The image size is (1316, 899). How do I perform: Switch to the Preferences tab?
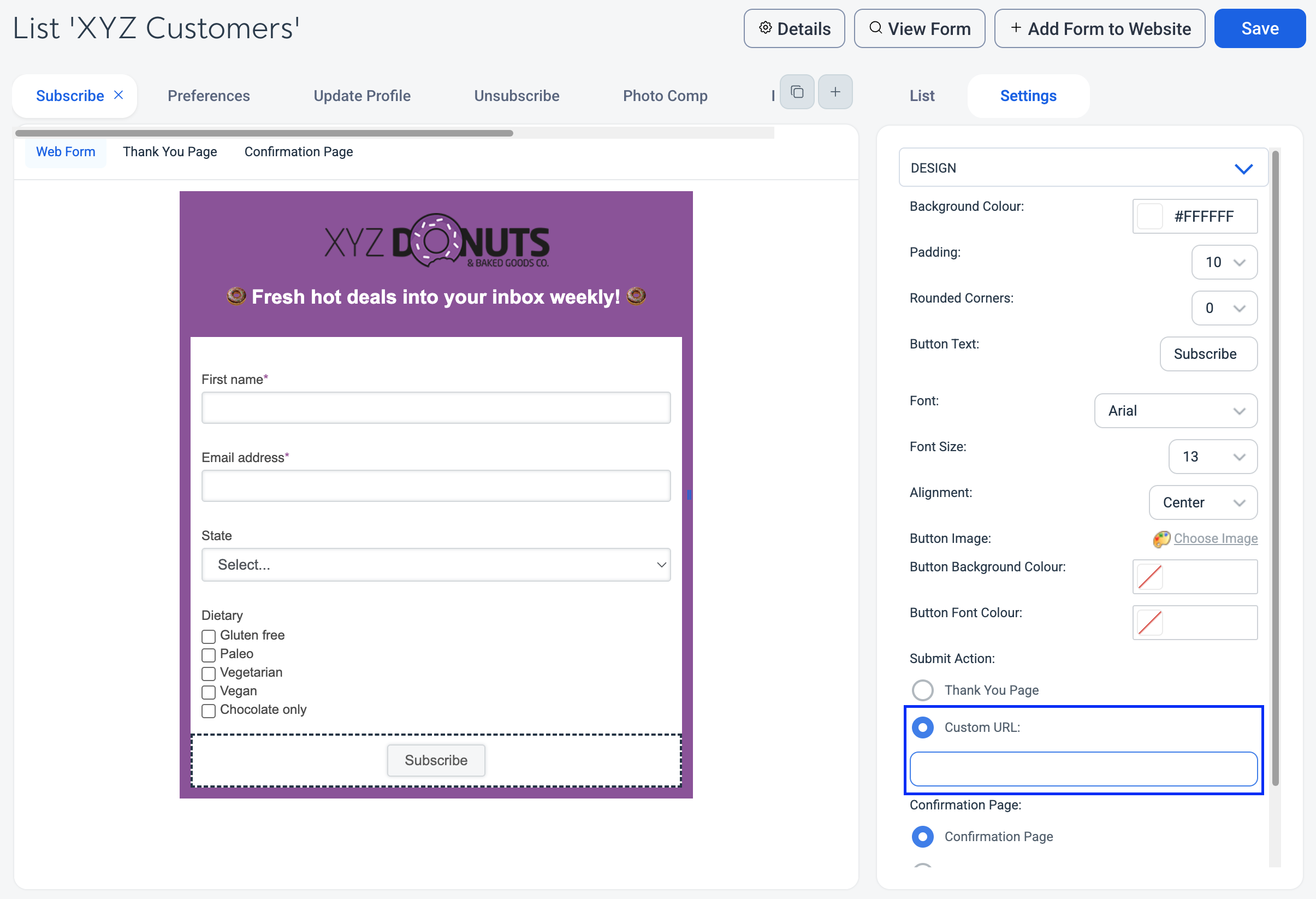tap(209, 96)
